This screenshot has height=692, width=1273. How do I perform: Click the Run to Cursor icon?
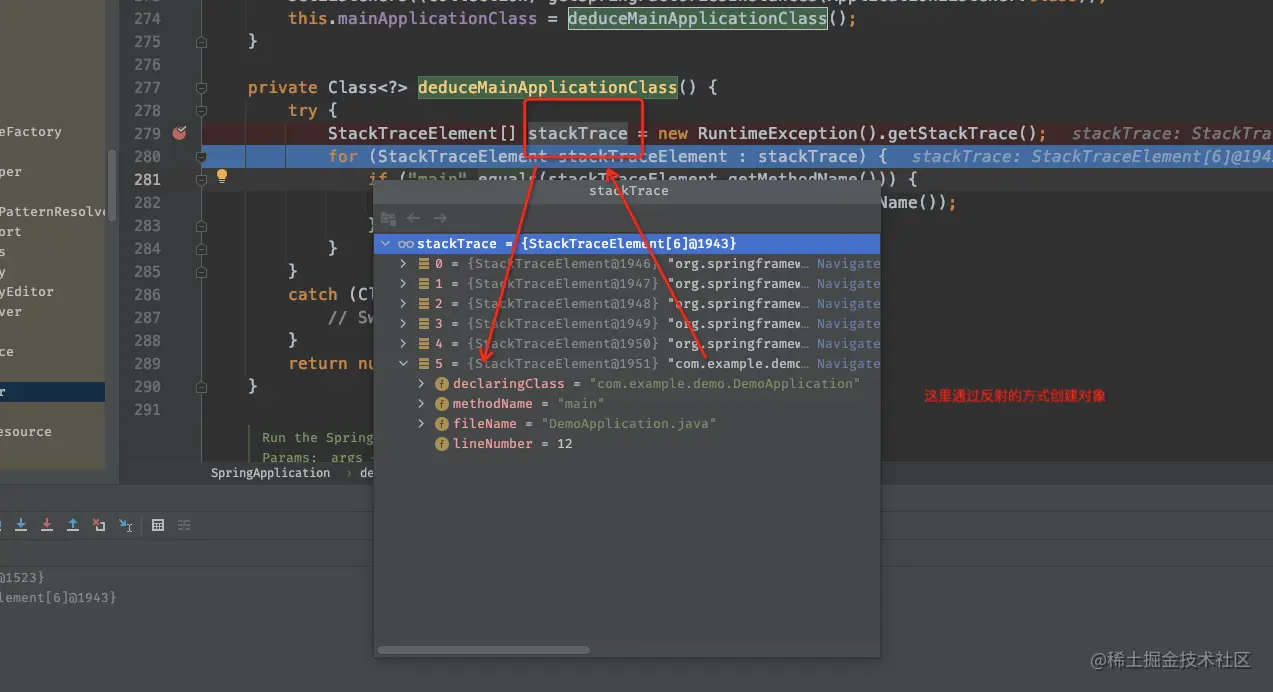pyautogui.click(x=126, y=525)
